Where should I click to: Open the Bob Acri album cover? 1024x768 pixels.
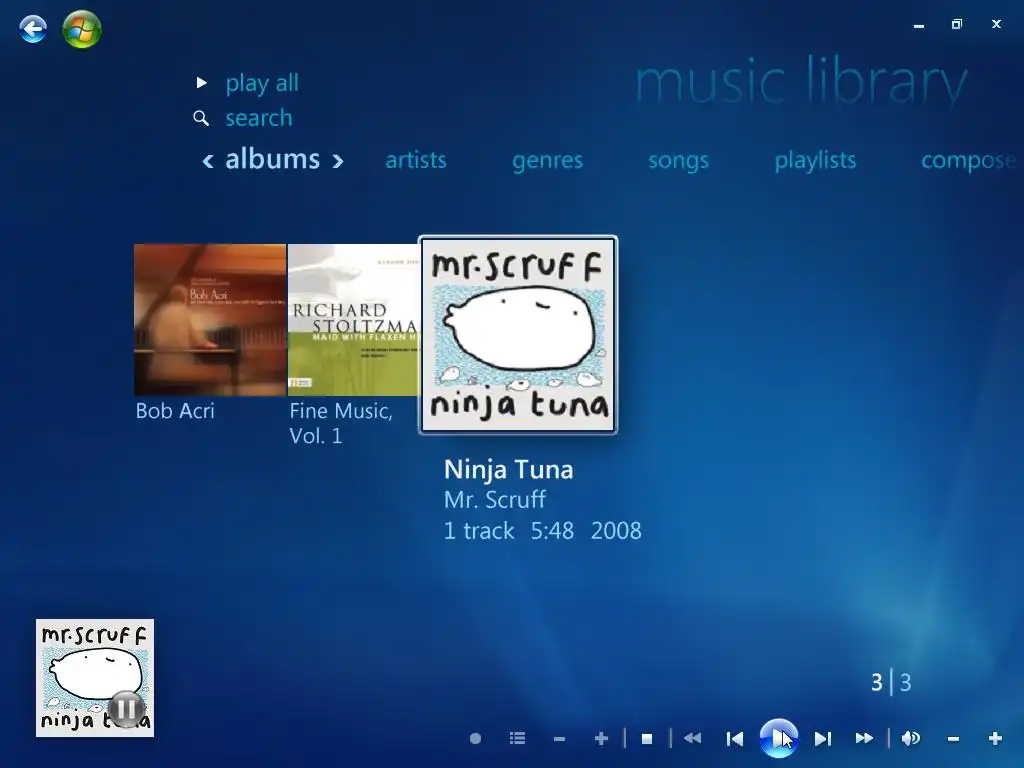coord(210,320)
